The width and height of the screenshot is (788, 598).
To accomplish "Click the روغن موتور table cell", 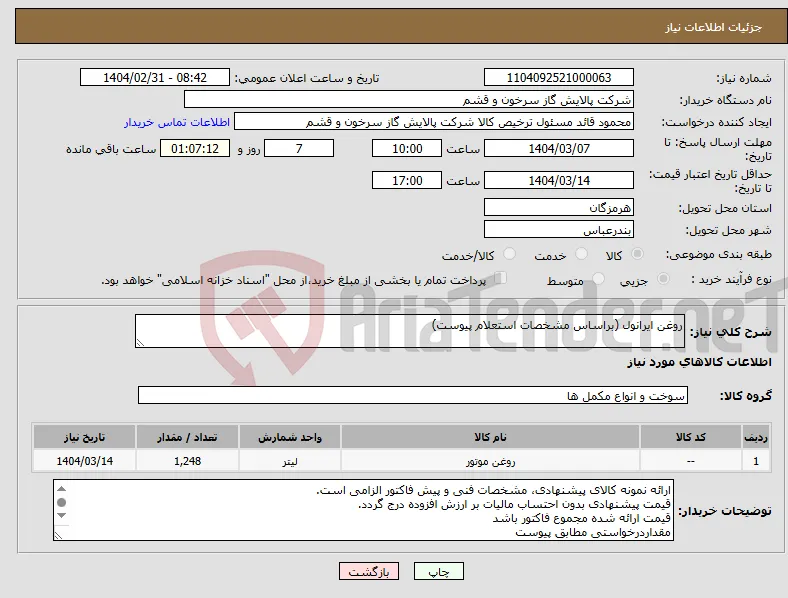I will 490,461.
